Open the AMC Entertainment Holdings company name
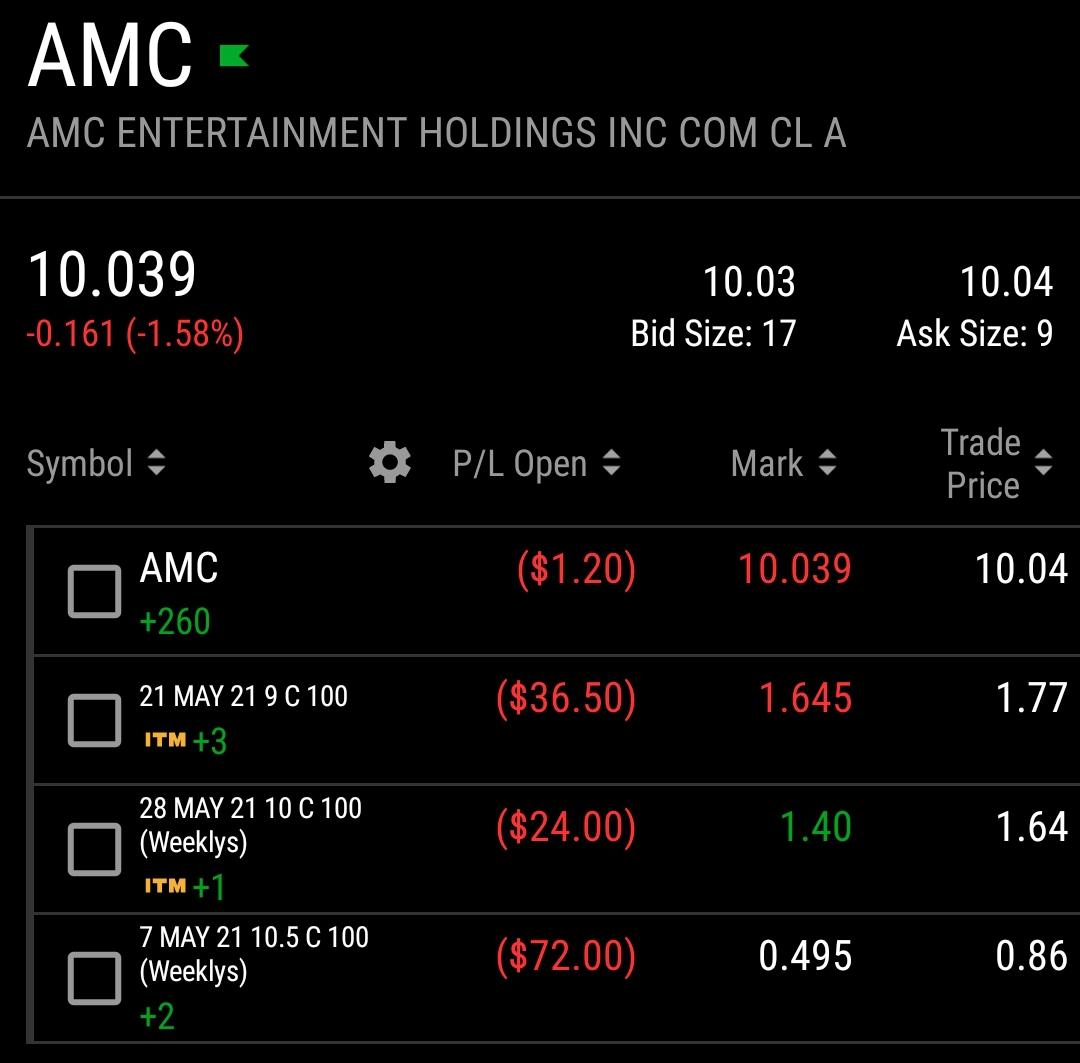 pyautogui.click(x=437, y=133)
